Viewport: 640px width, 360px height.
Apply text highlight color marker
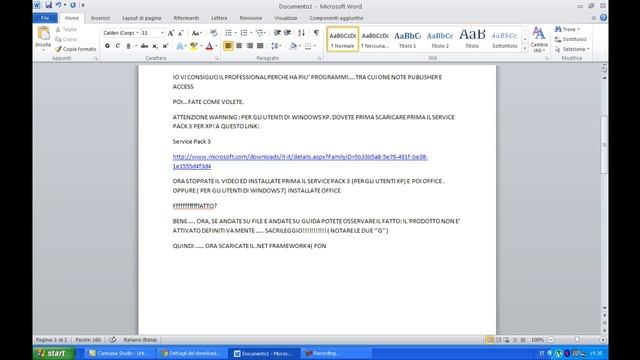coord(194,46)
